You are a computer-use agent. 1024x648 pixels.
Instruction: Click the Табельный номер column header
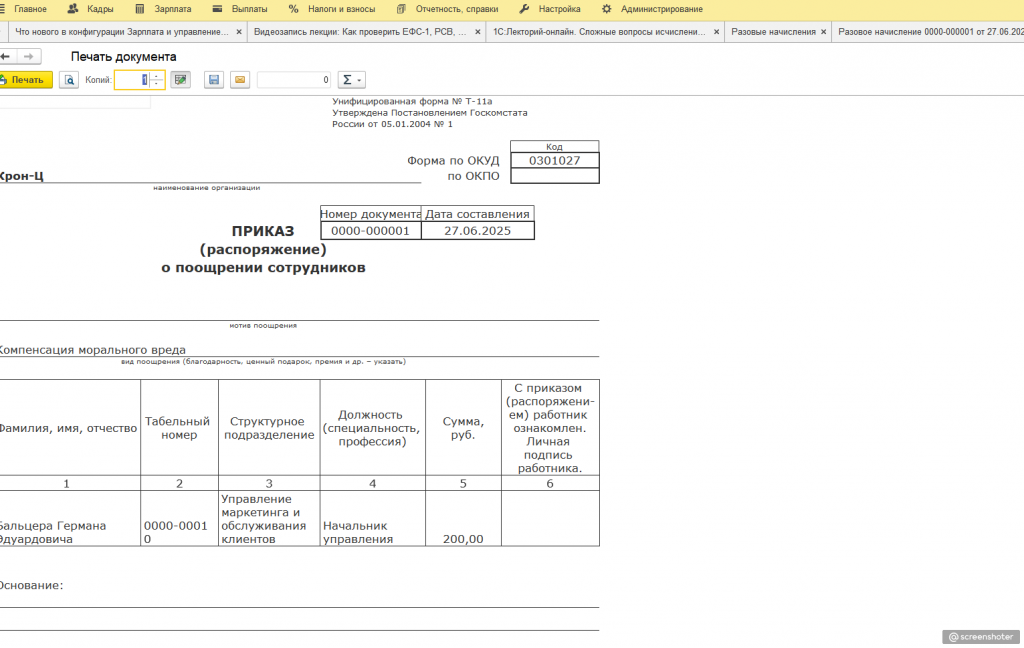[x=179, y=428]
